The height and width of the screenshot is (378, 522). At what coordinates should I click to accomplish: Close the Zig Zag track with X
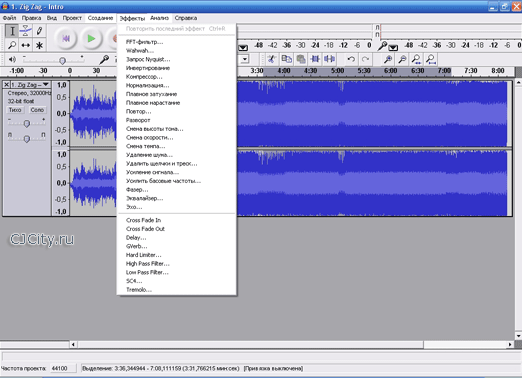(6, 84)
